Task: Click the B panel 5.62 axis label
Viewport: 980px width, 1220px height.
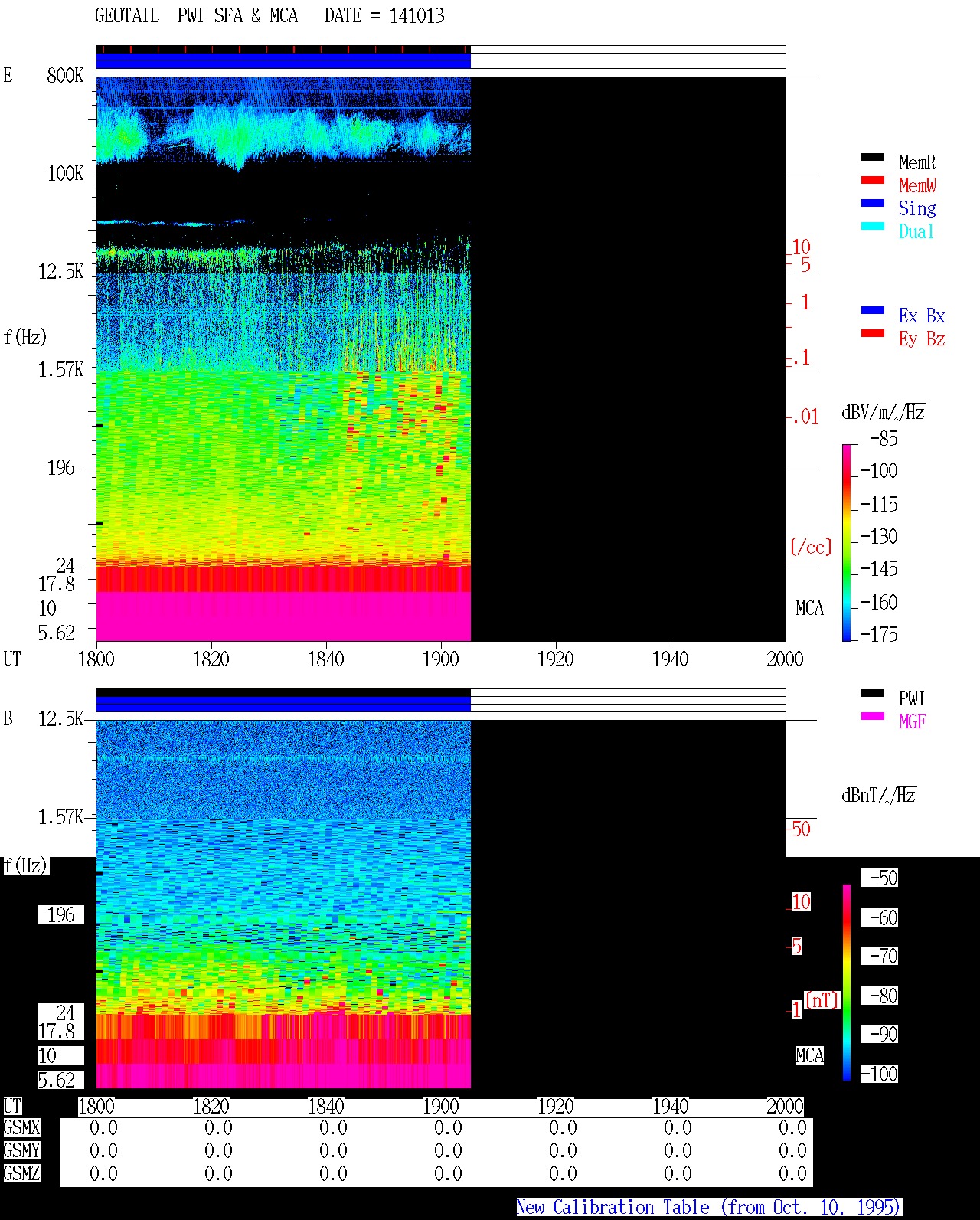Action: pyautogui.click(x=57, y=1080)
